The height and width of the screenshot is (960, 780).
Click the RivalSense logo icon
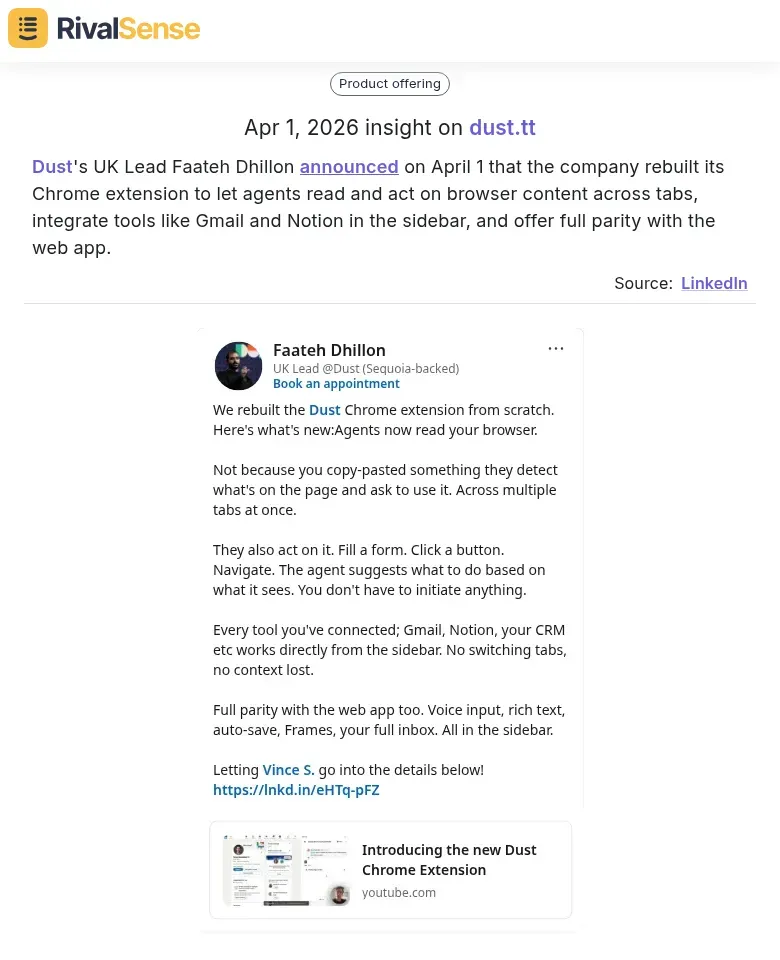click(27, 27)
